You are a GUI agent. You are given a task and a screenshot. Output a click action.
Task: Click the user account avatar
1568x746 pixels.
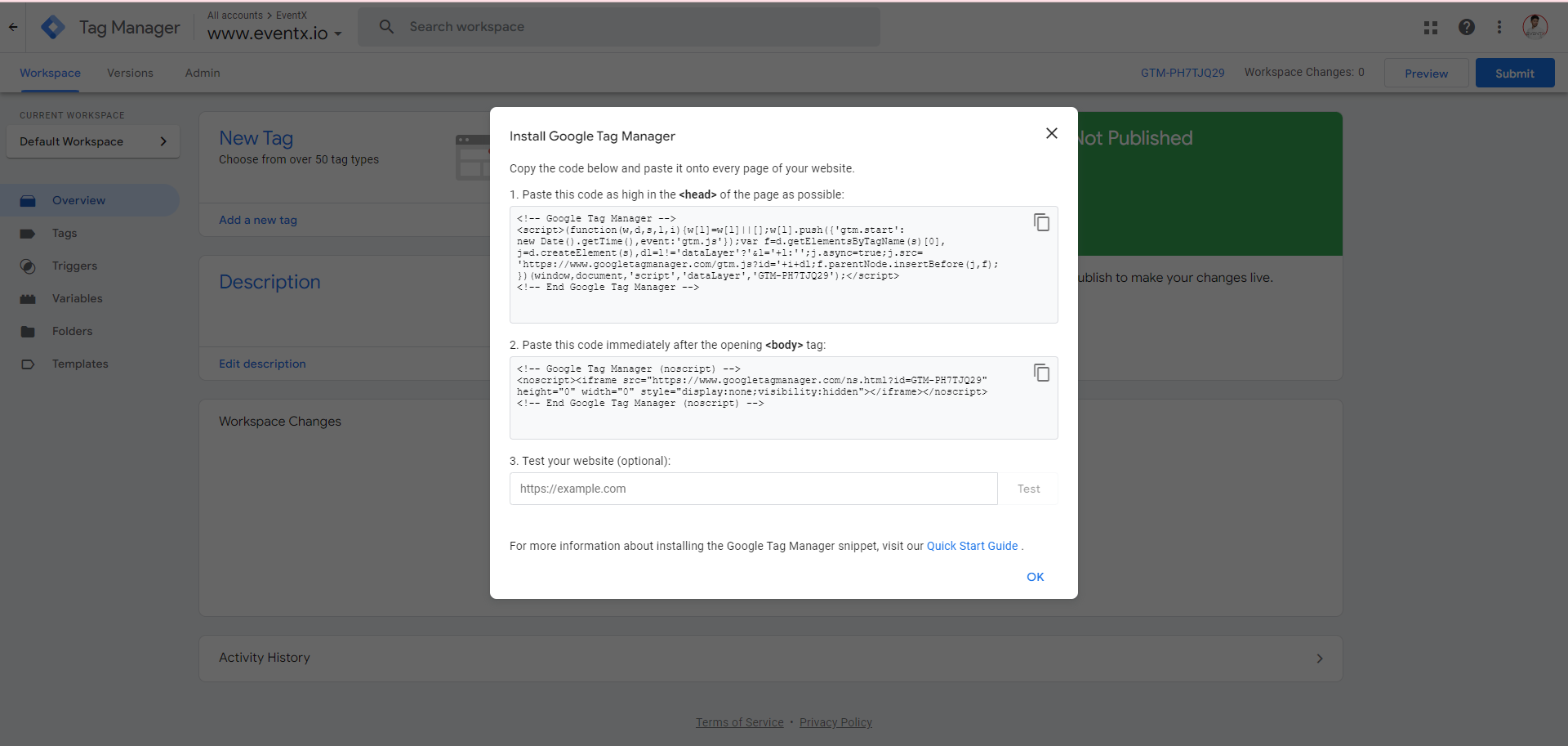click(1535, 27)
